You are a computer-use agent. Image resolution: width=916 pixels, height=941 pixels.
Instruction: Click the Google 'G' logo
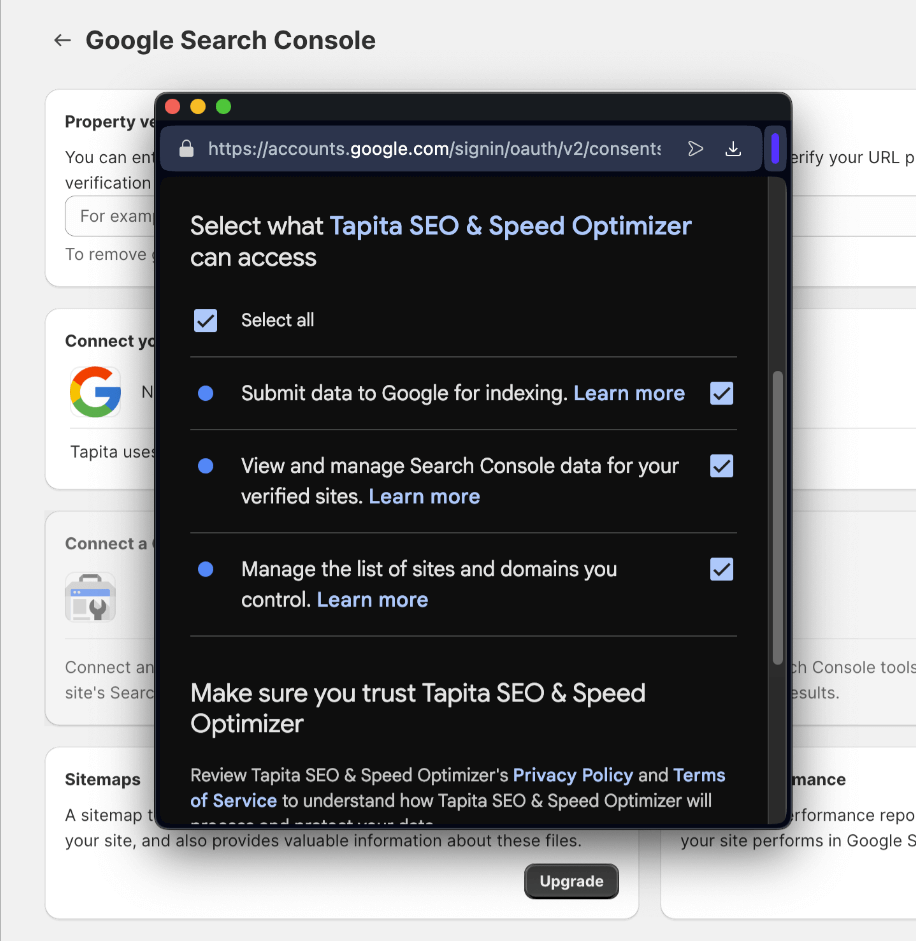tap(95, 392)
